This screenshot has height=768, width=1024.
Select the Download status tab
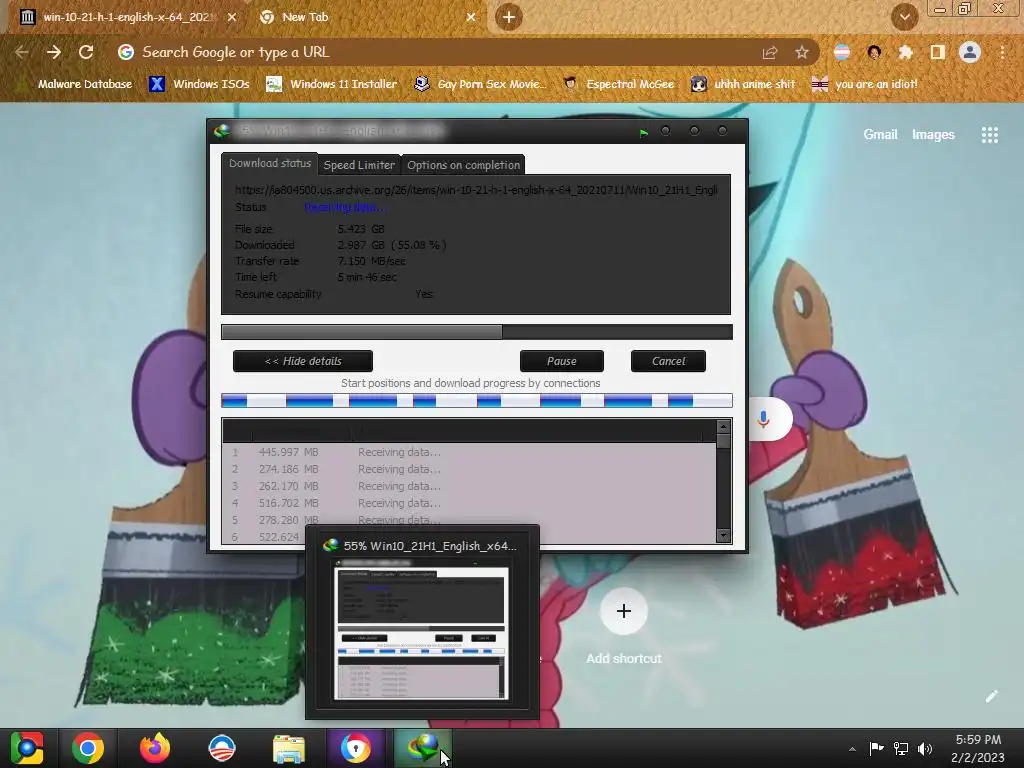(270, 163)
